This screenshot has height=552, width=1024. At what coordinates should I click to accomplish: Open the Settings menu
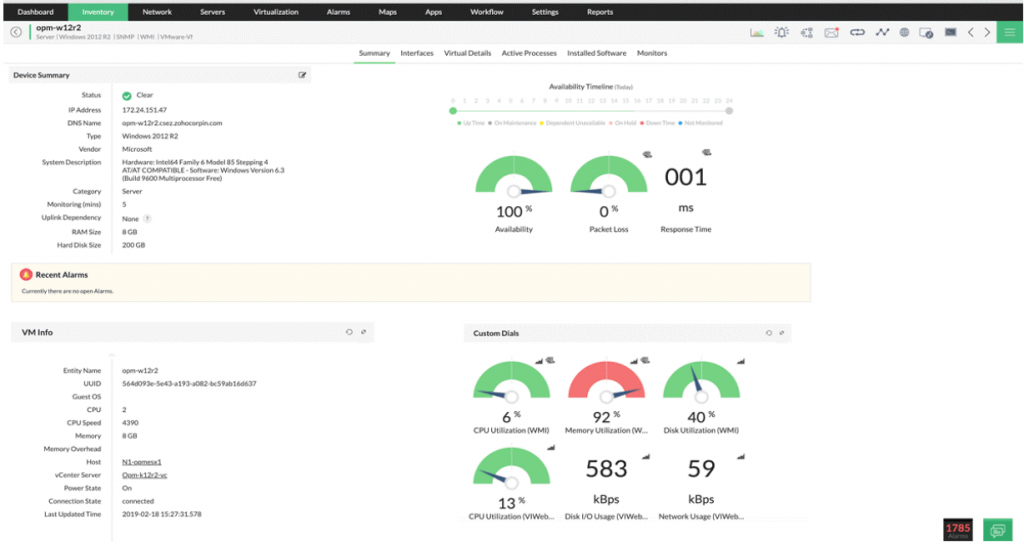pyautogui.click(x=545, y=12)
